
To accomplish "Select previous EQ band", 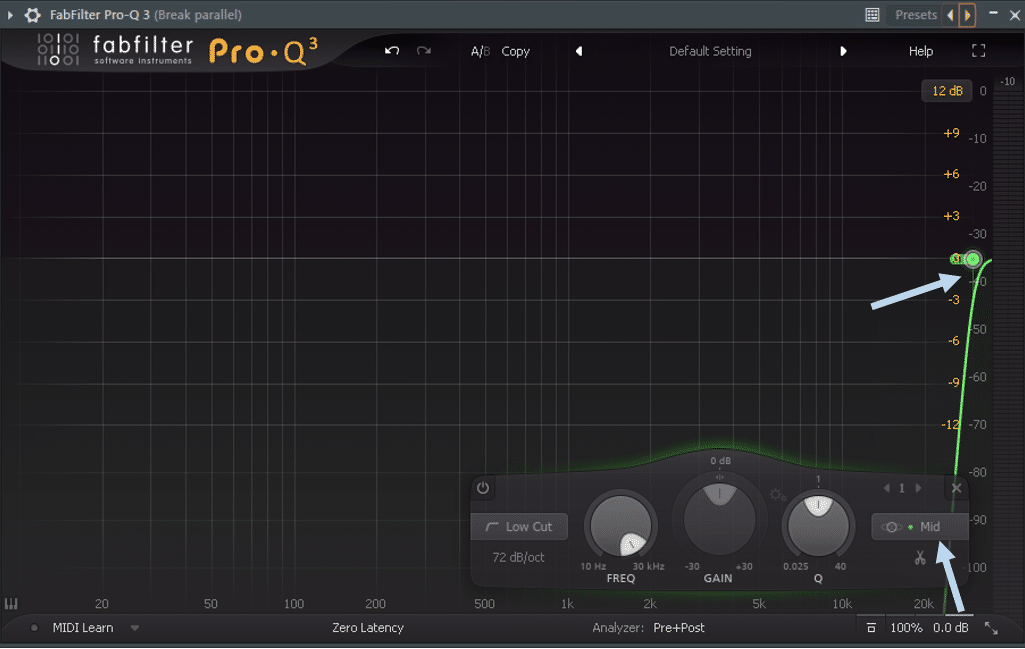I will pyautogui.click(x=886, y=488).
